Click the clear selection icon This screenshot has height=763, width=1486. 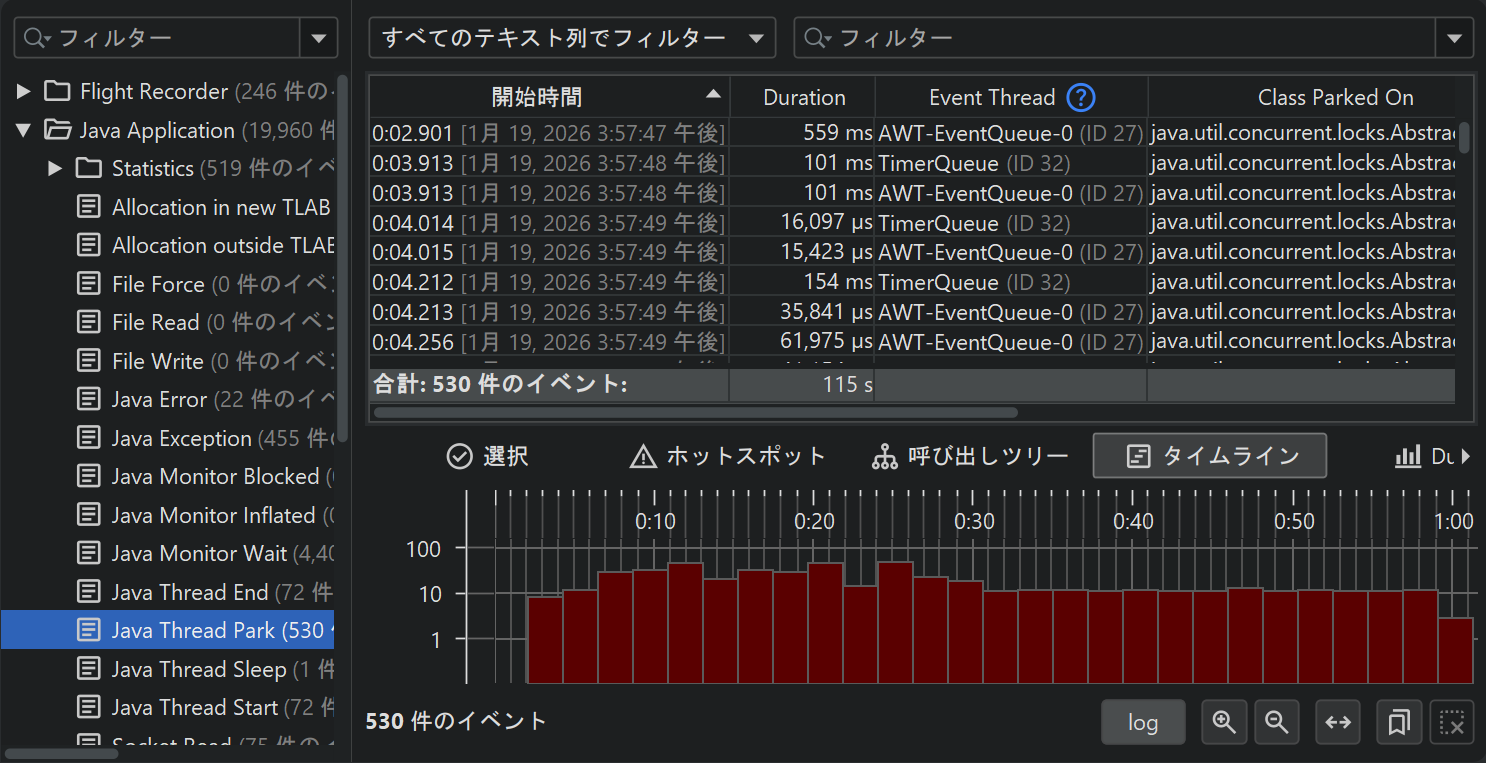pos(1452,722)
